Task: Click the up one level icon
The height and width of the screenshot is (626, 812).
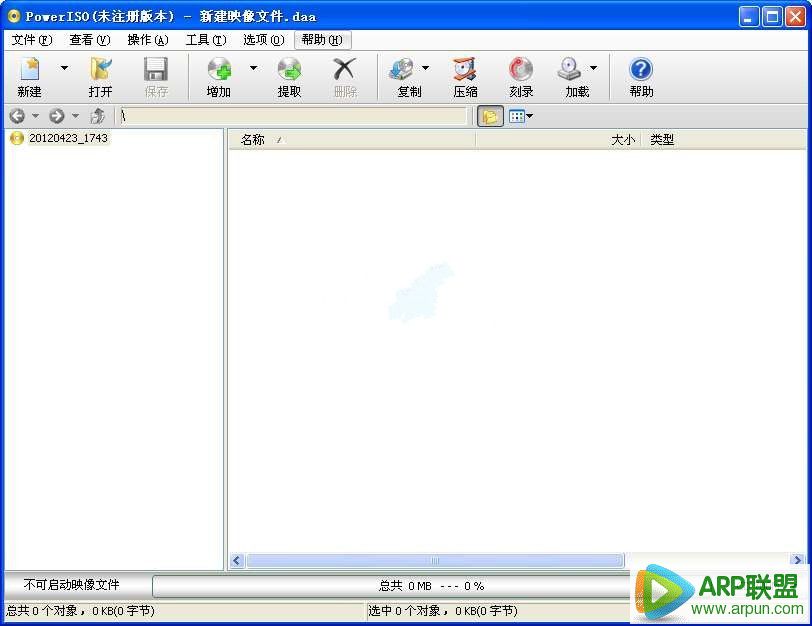Action: coord(97,116)
